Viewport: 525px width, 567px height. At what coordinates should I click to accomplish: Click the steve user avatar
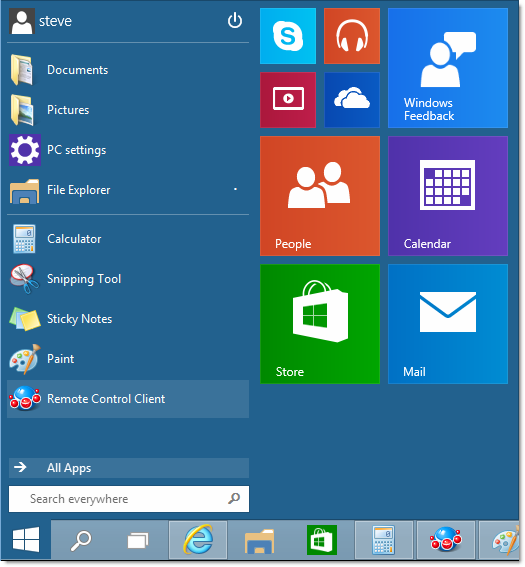click(22, 22)
